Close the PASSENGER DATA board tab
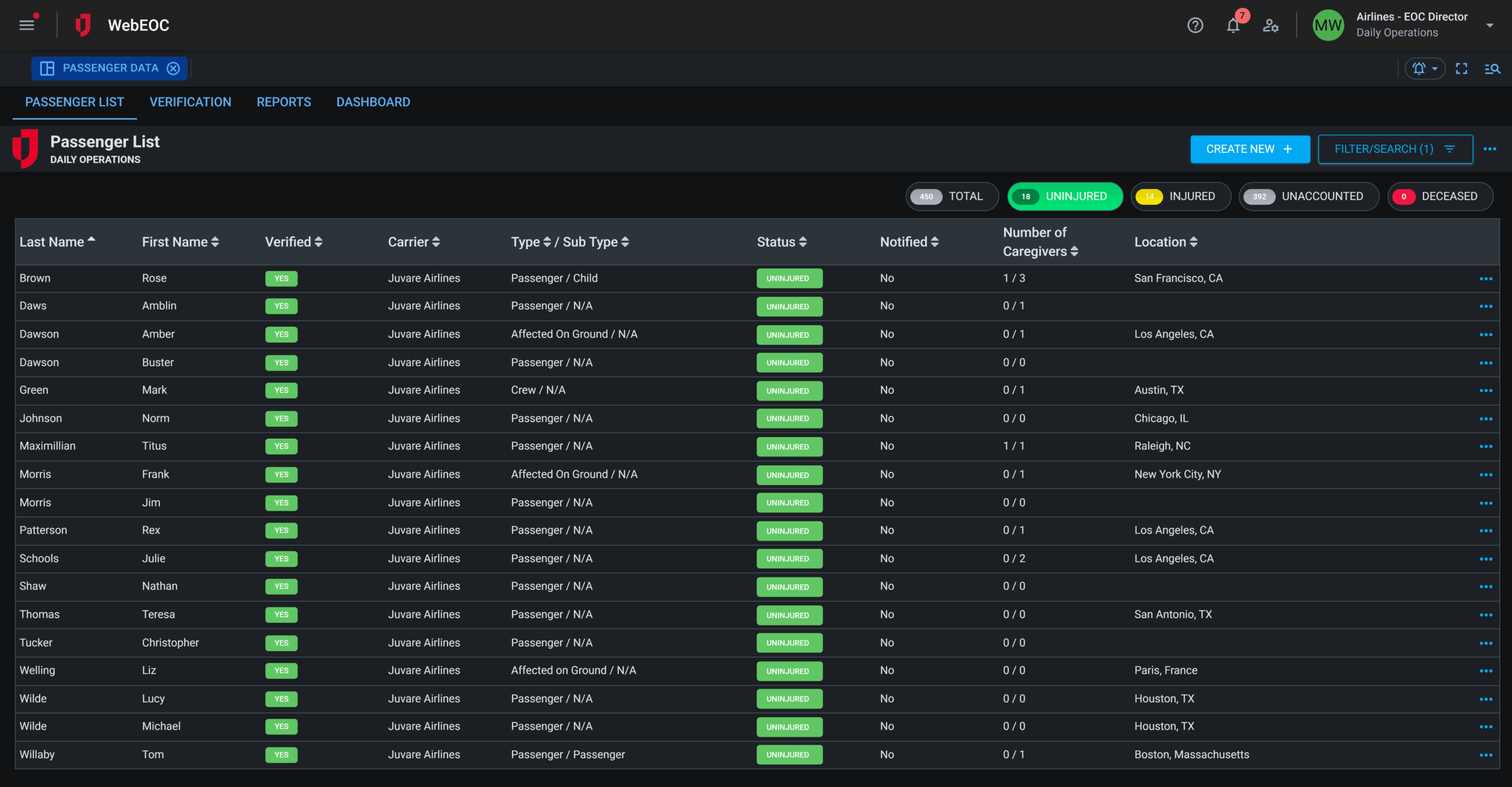The image size is (1512, 787). (x=173, y=68)
